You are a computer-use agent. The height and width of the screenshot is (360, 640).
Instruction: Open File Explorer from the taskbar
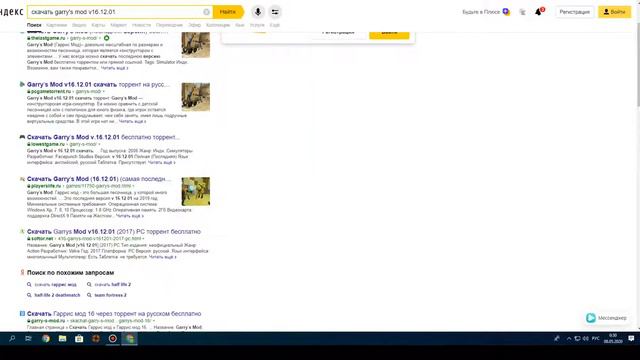click(62, 338)
